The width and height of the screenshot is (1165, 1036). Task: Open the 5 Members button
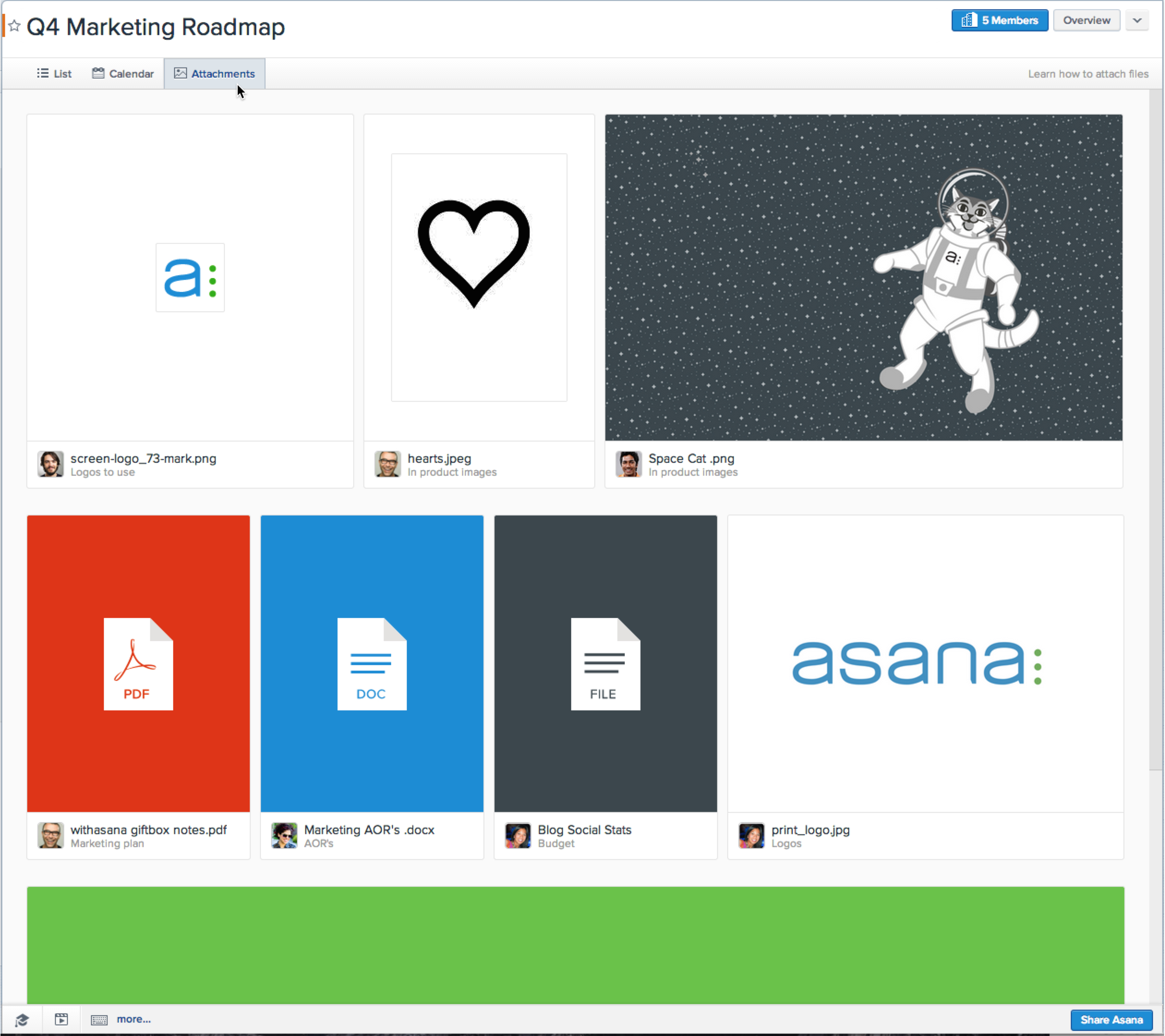click(999, 20)
